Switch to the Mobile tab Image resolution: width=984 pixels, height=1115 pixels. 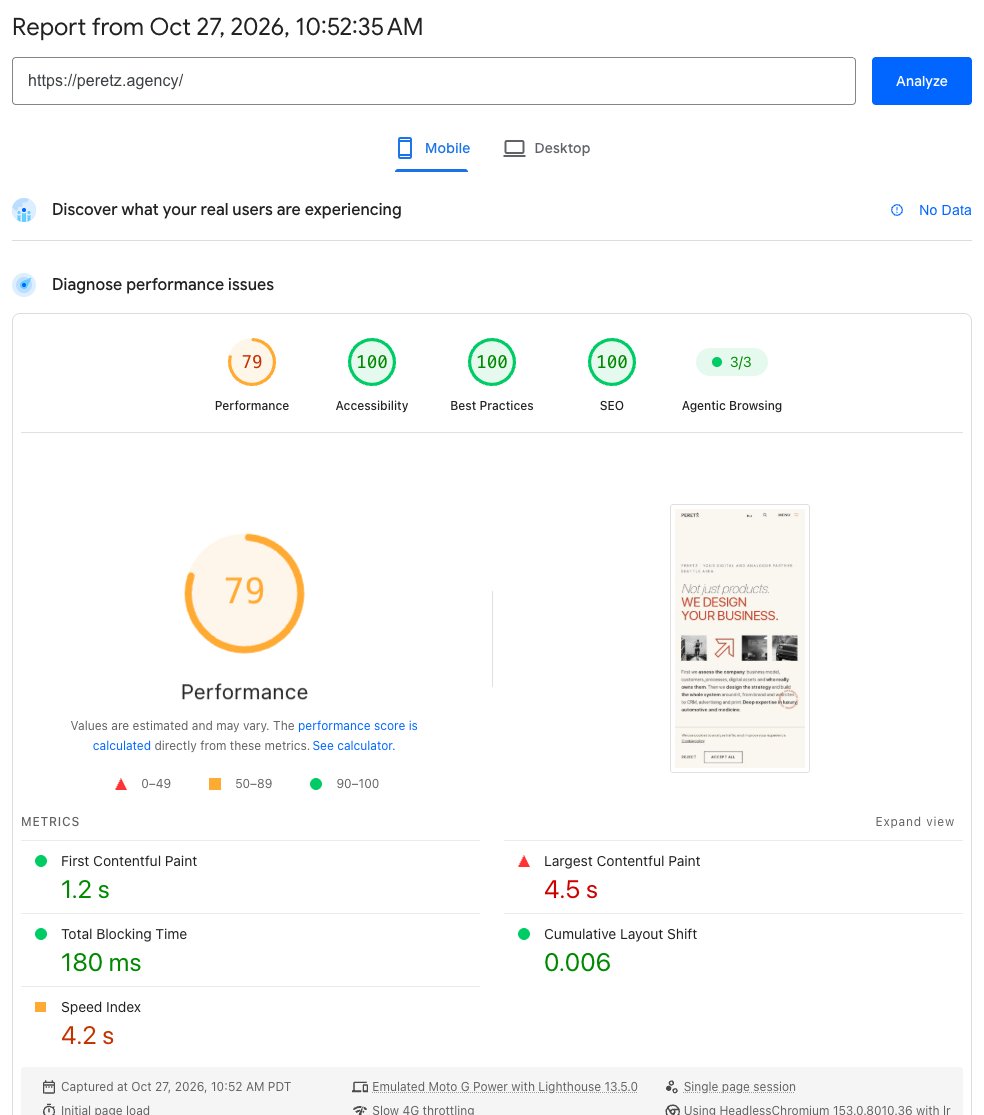coord(432,148)
